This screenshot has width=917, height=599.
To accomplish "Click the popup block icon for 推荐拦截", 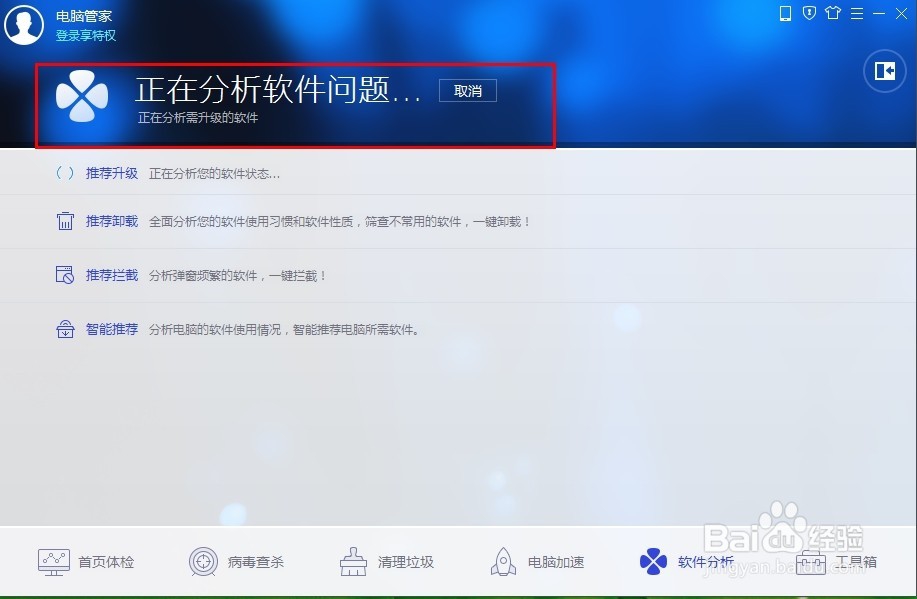I will 65,275.
